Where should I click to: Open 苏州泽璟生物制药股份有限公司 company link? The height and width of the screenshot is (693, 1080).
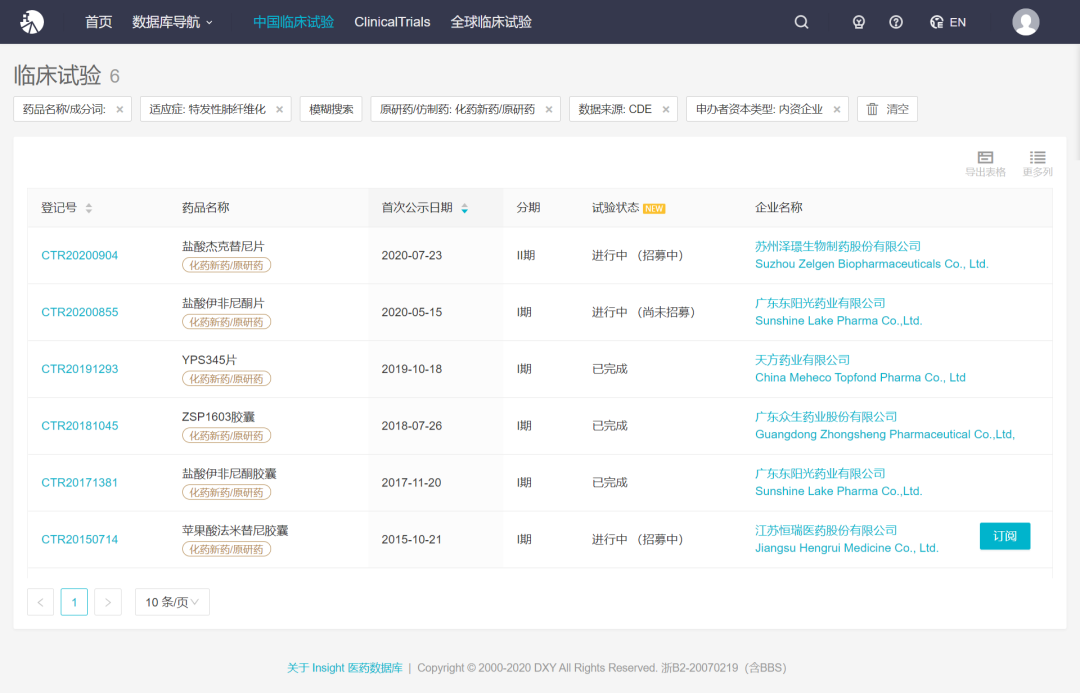point(838,247)
